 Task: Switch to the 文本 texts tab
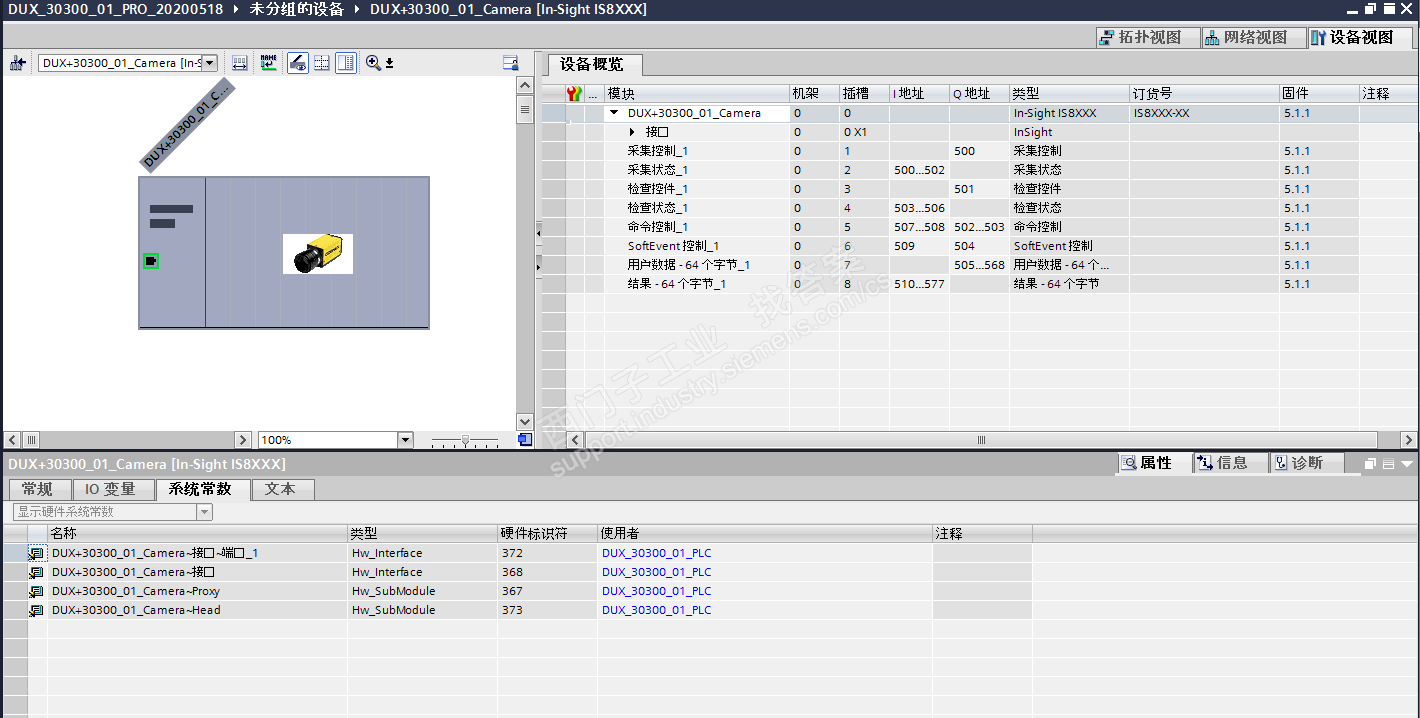click(281, 489)
